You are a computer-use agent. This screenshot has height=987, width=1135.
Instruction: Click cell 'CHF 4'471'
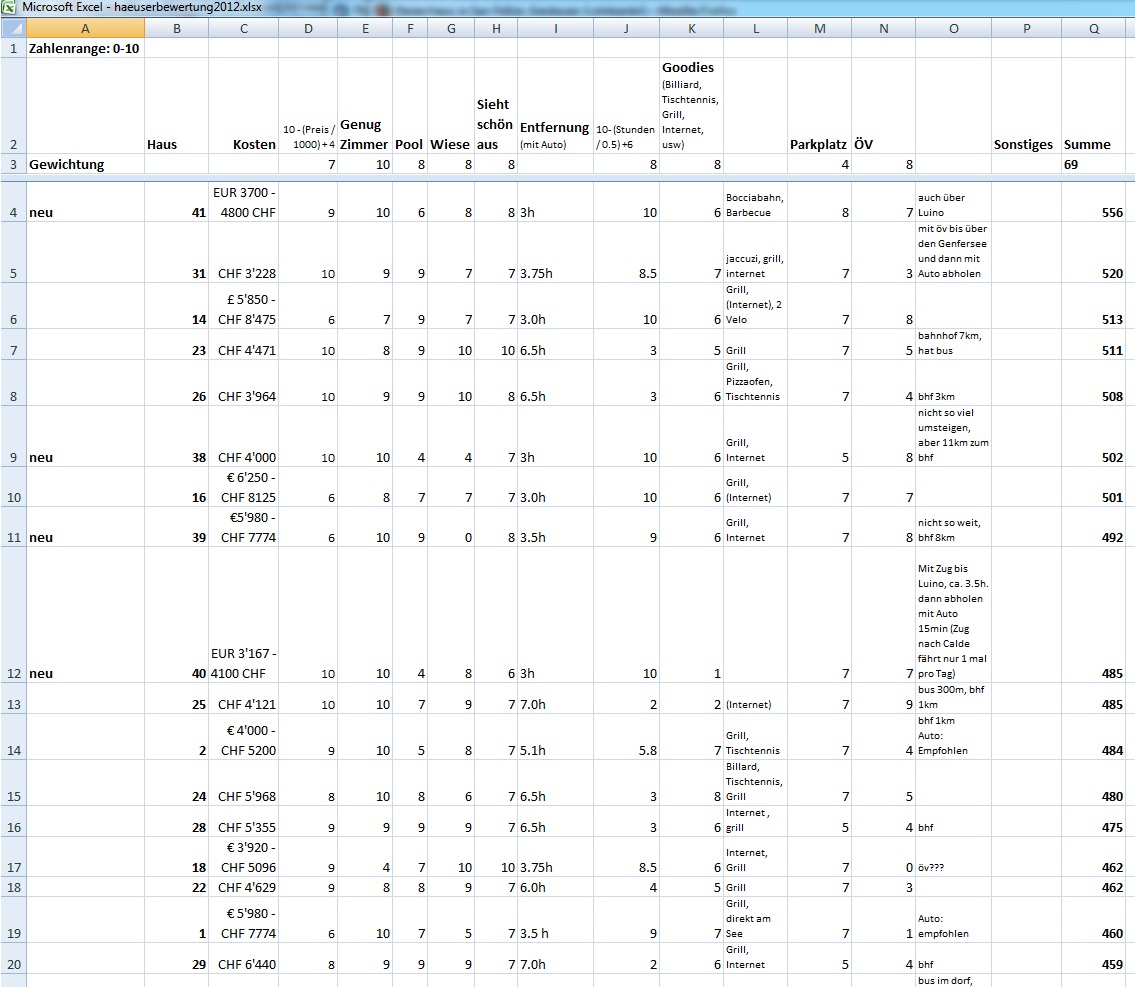point(243,344)
